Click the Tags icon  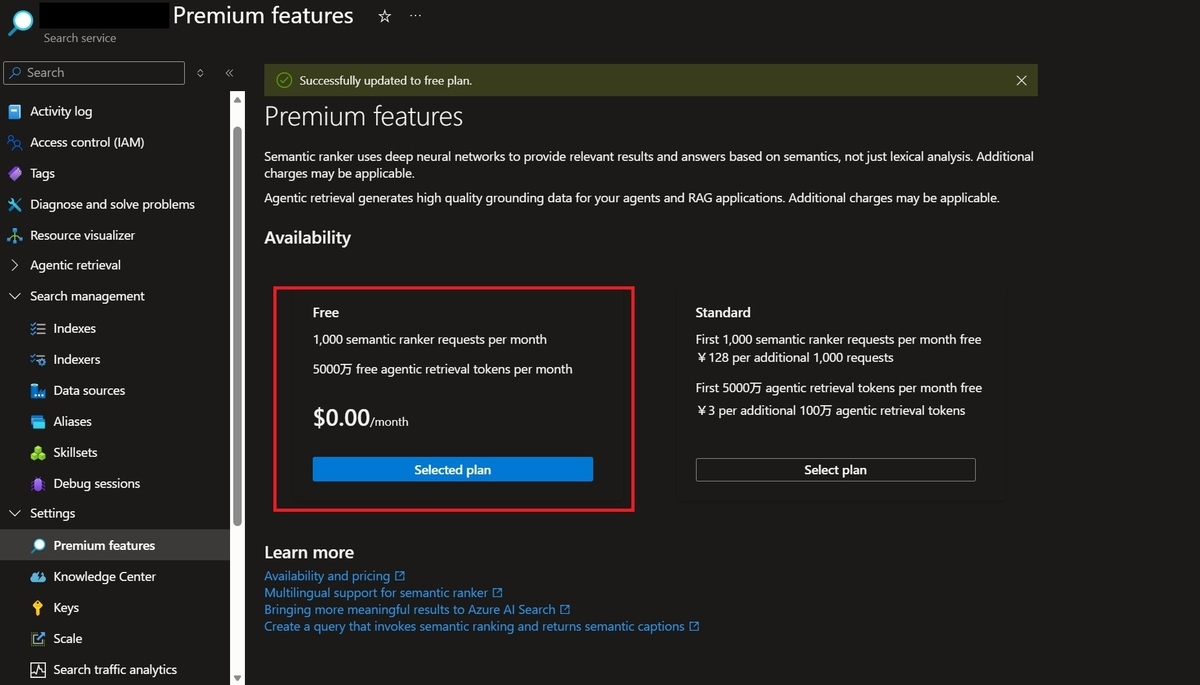pos(14,174)
